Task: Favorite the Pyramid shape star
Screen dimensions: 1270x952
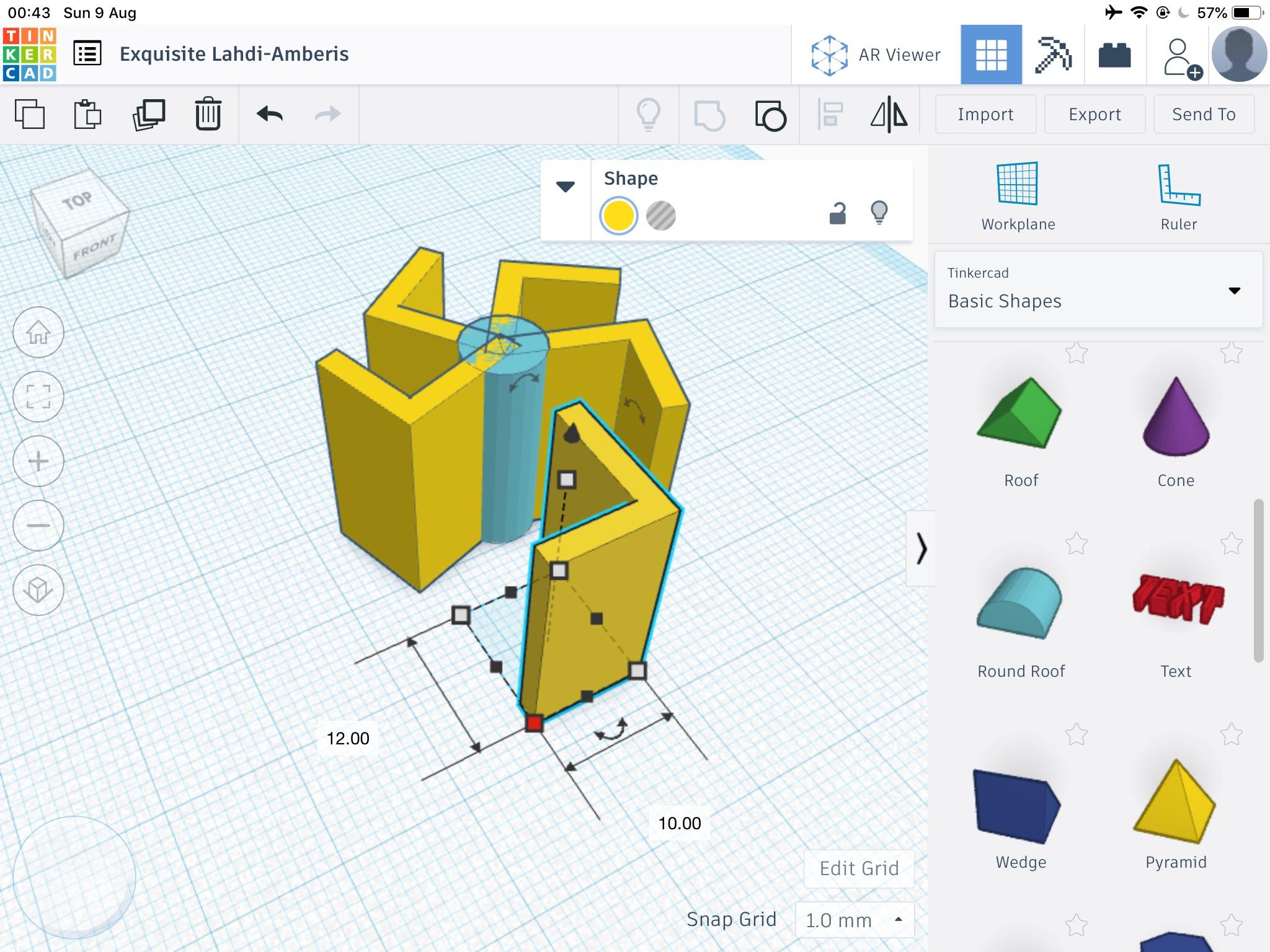Action: [1232, 734]
